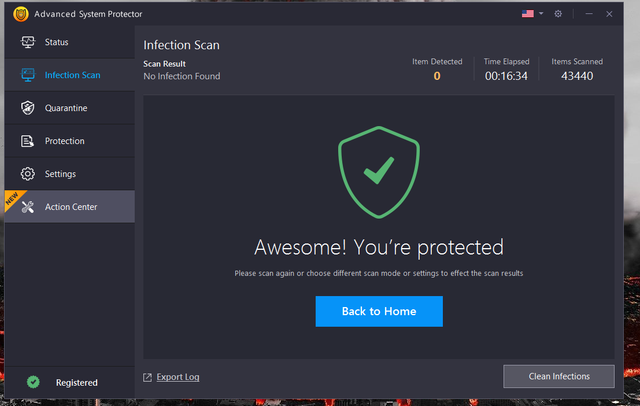
Task: Go to the Protection section
Action: point(70,141)
